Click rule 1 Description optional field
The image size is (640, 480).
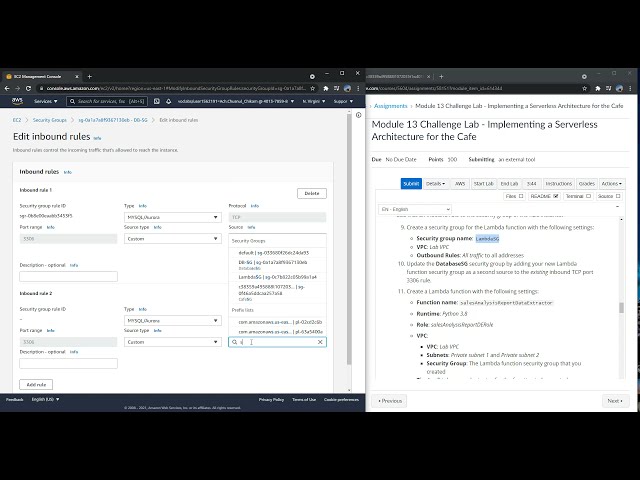tap(69, 276)
